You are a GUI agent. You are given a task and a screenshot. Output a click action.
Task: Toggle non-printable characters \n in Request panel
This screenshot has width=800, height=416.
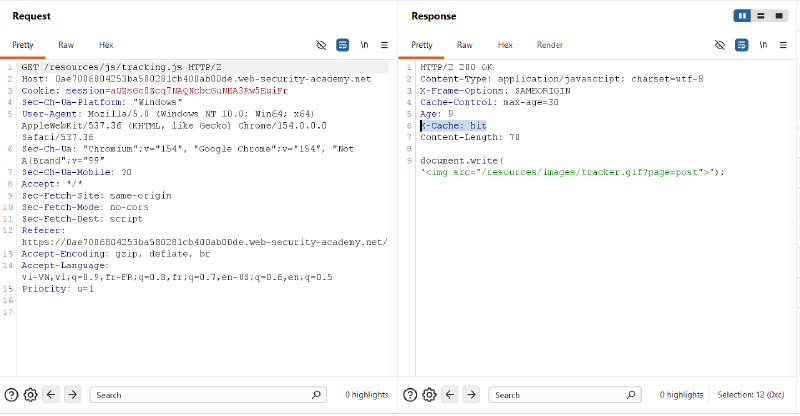pyautogui.click(x=364, y=45)
